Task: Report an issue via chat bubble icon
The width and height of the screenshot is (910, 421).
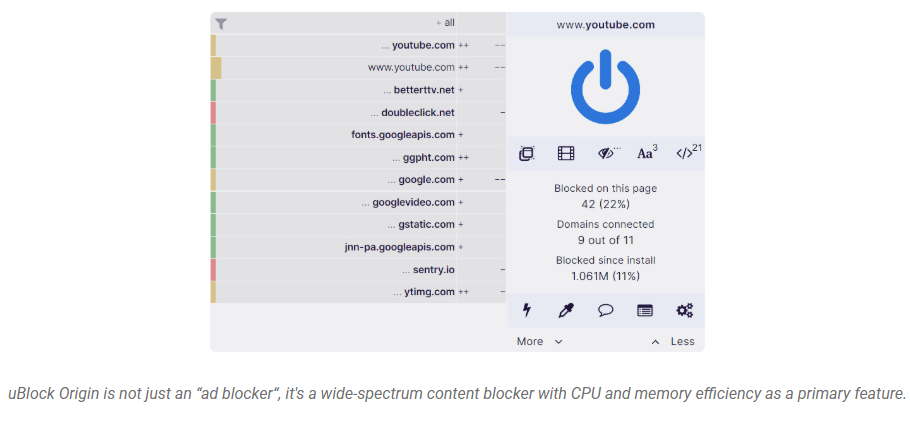Action: (x=605, y=310)
